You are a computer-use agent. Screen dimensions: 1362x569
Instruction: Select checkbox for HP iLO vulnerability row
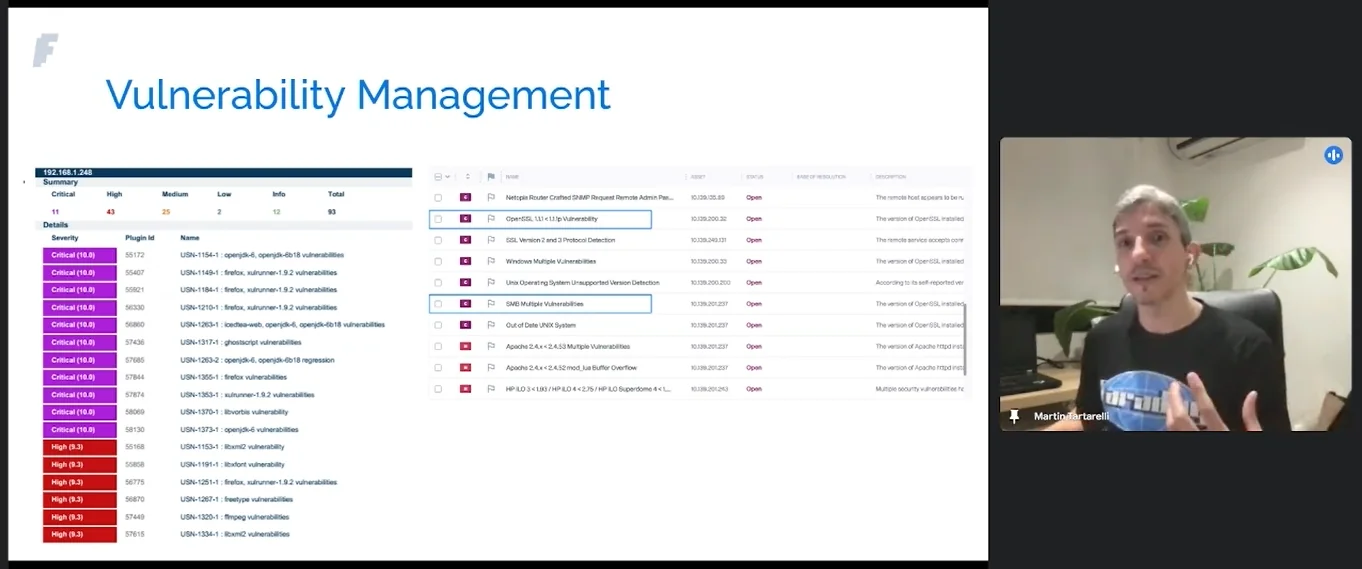pyautogui.click(x=438, y=389)
